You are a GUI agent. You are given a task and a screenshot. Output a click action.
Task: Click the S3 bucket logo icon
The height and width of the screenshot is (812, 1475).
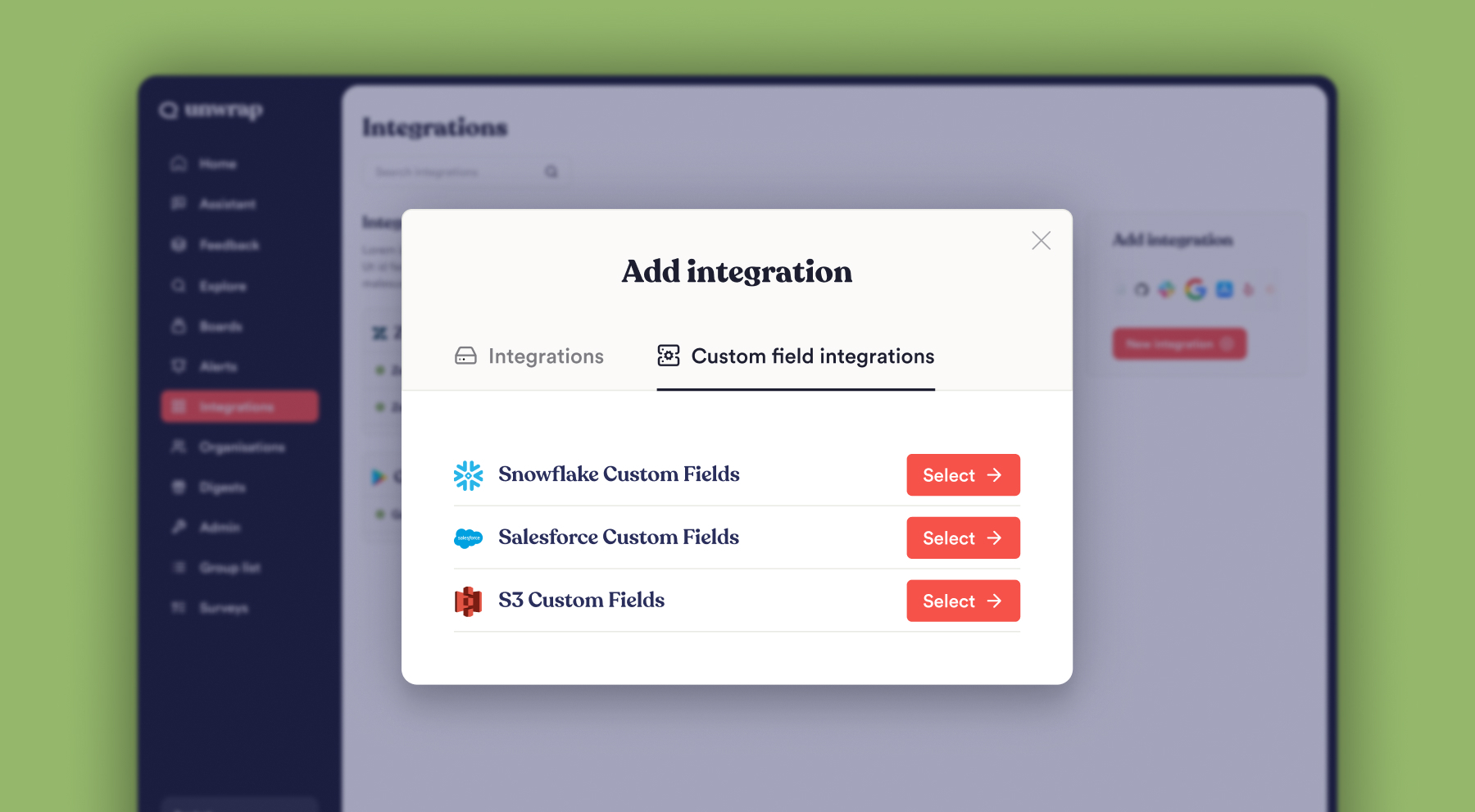pos(468,601)
